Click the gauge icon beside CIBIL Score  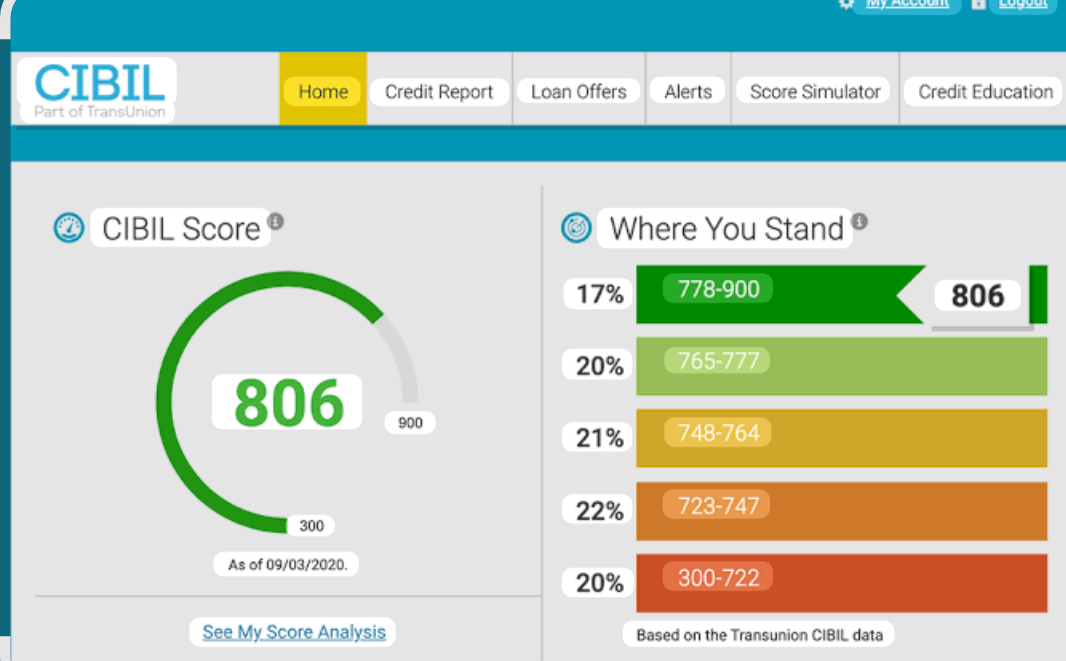click(69, 228)
